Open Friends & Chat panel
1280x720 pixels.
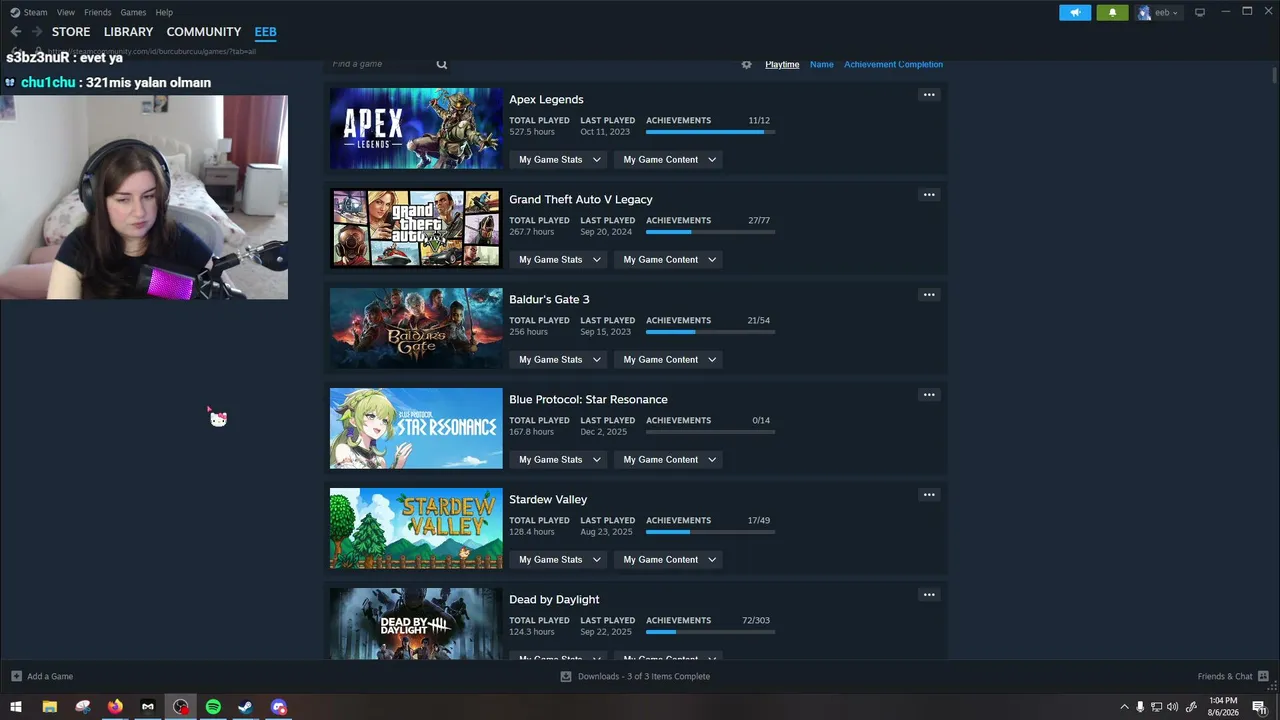[1233, 676]
